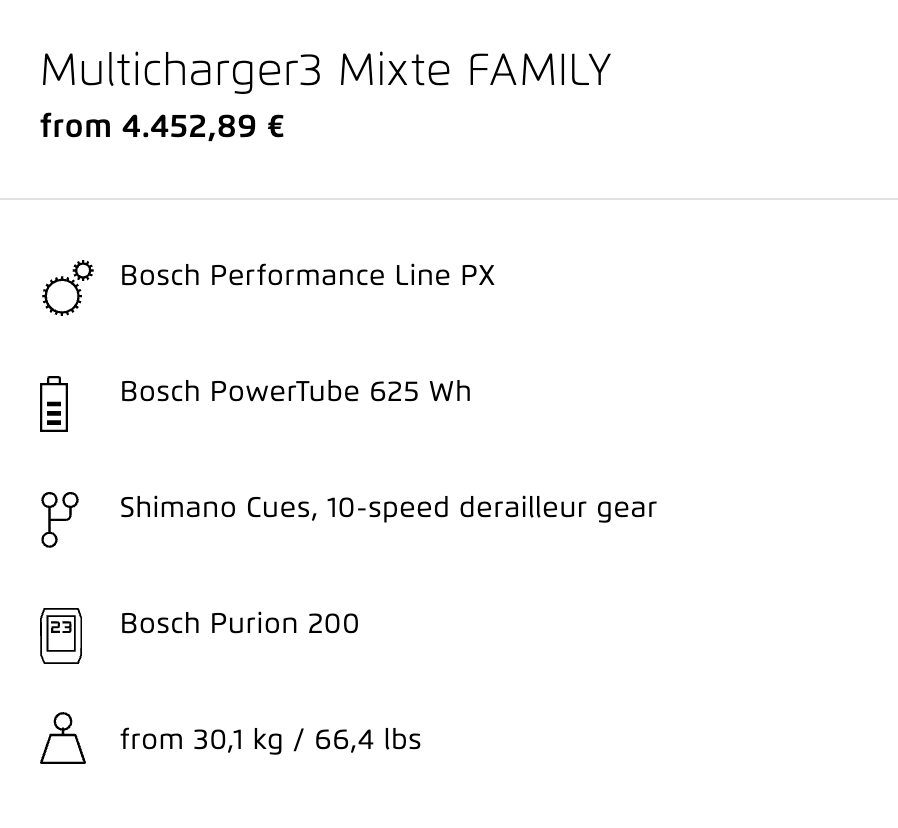Click the small cog atop motor icon
Screen dimensions: 898x828
[84, 270]
